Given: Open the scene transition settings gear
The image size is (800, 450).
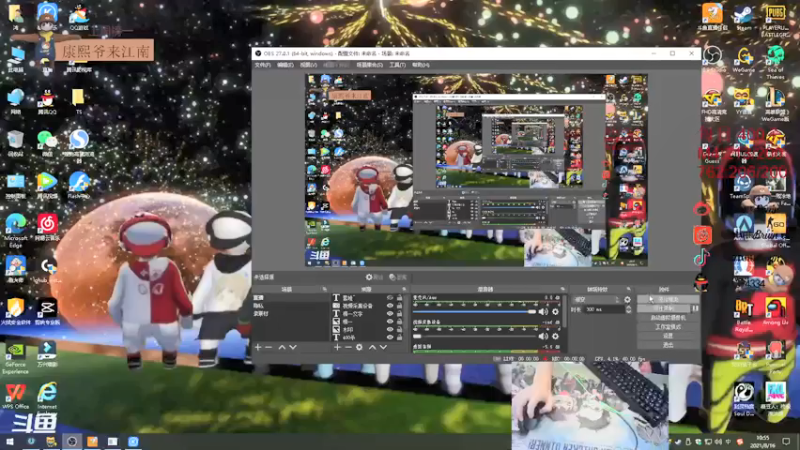Looking at the screenshot, I should (628, 300).
